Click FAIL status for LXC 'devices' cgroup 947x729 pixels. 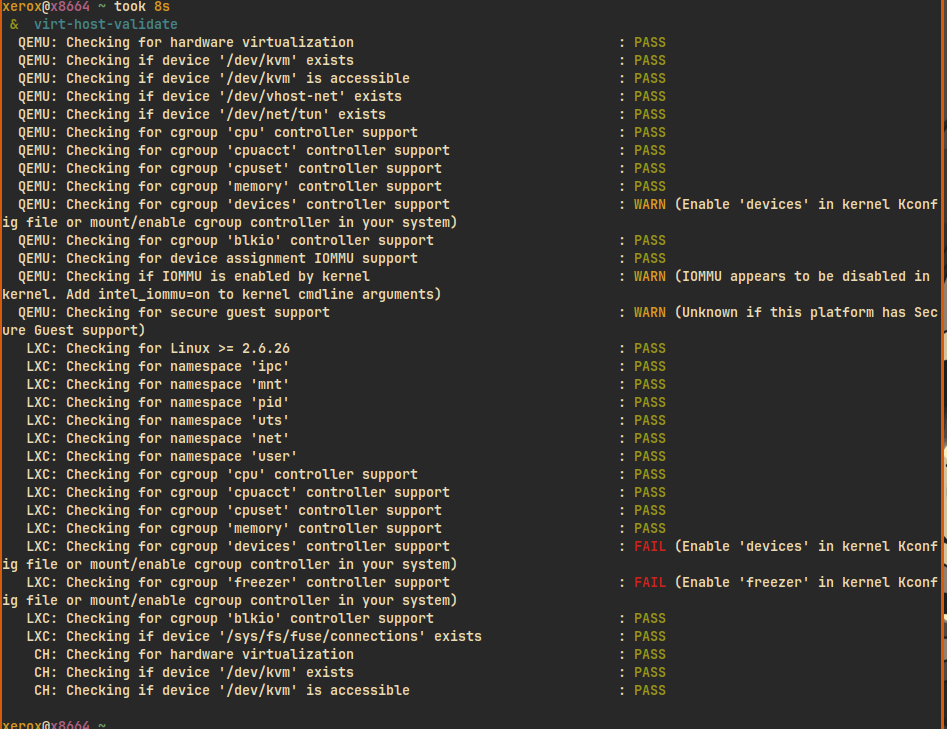tap(649, 546)
